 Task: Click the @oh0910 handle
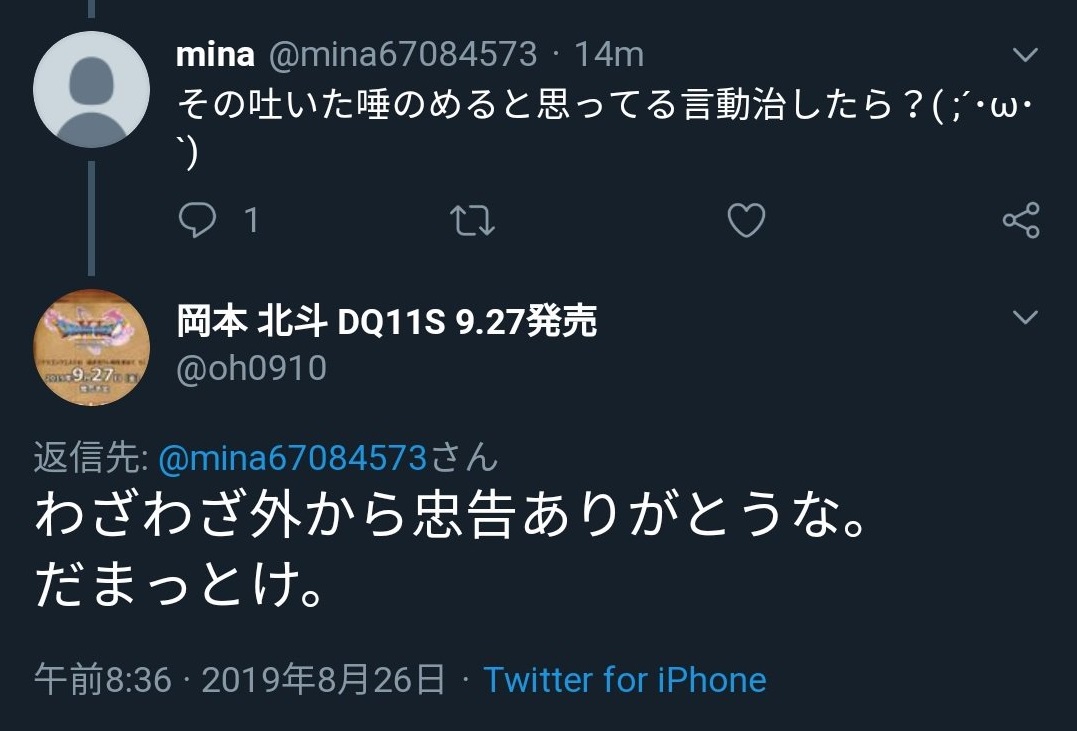tap(251, 369)
